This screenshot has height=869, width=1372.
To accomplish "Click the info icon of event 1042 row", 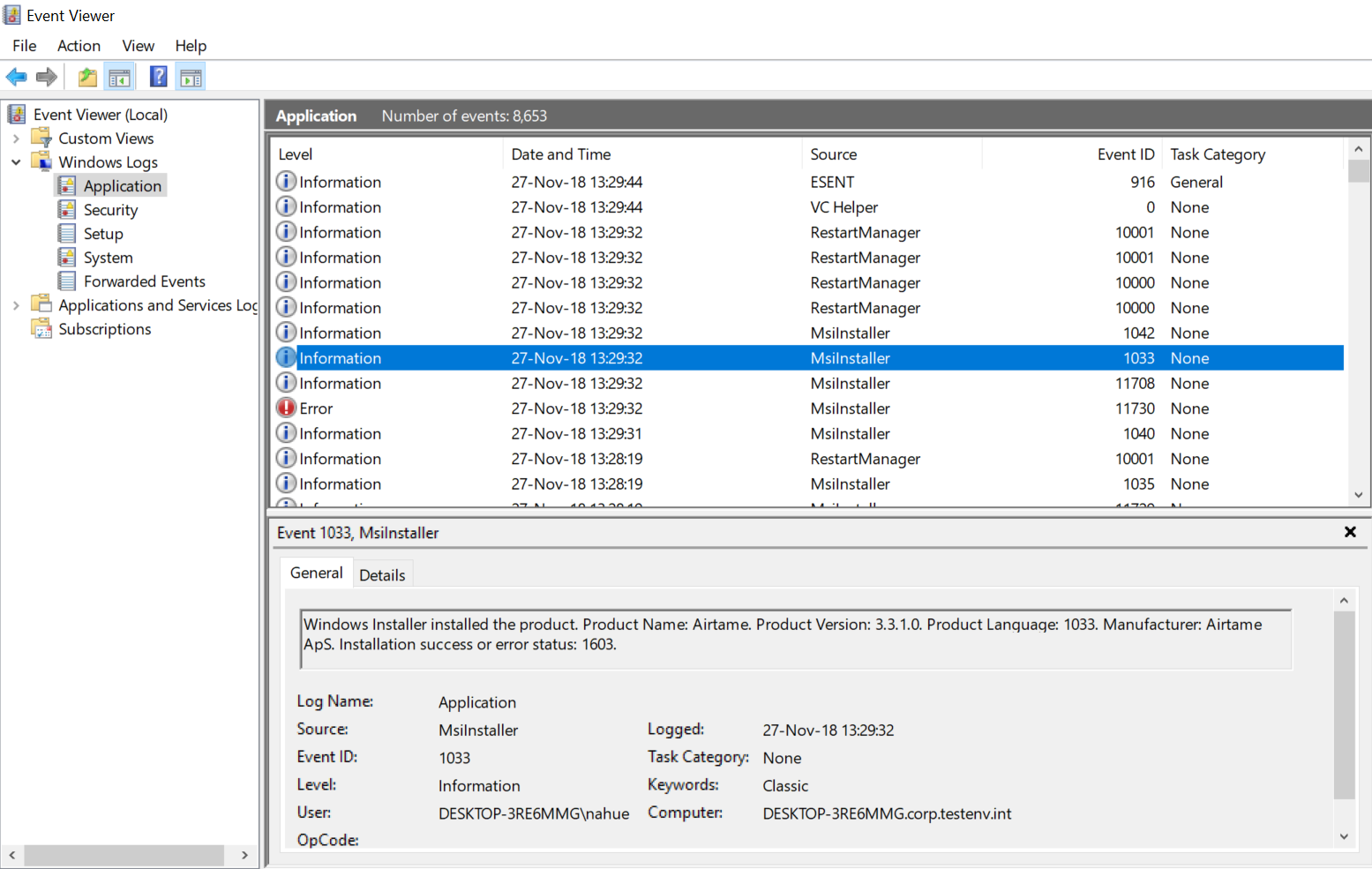I will (x=286, y=333).
